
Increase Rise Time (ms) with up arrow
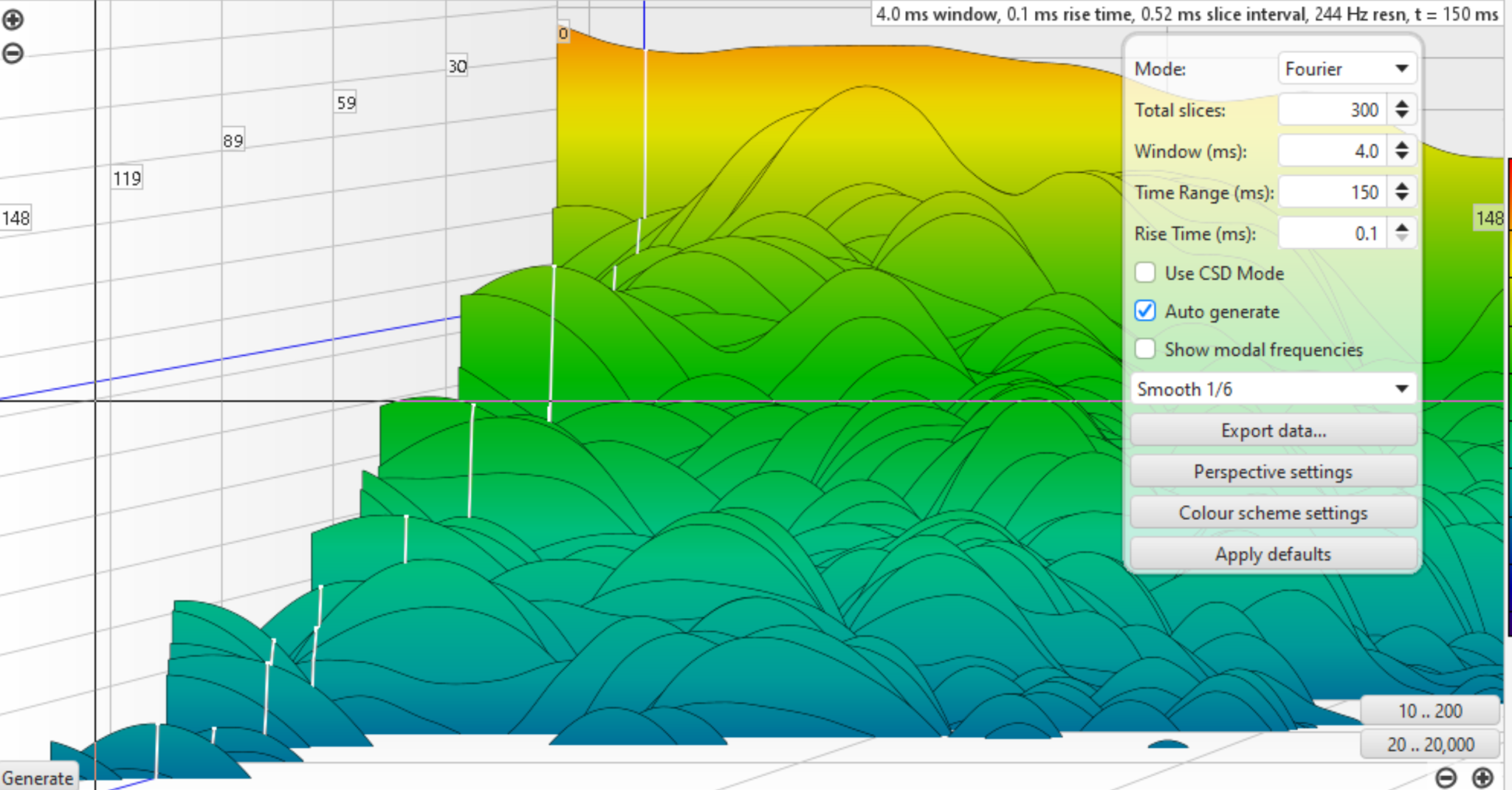click(1401, 227)
